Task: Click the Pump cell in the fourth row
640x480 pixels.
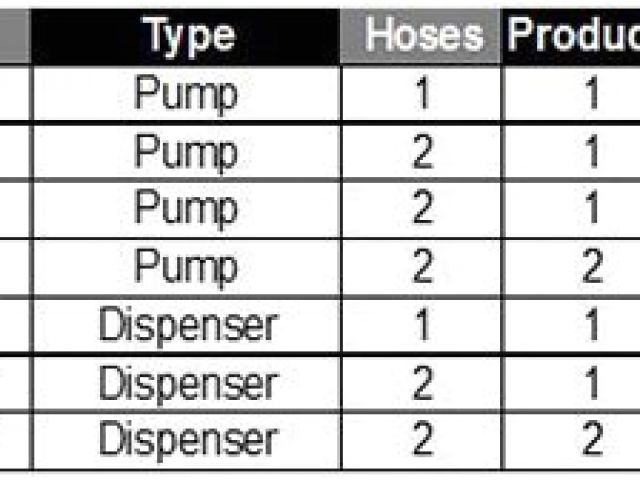Action: pyautogui.click(x=186, y=267)
